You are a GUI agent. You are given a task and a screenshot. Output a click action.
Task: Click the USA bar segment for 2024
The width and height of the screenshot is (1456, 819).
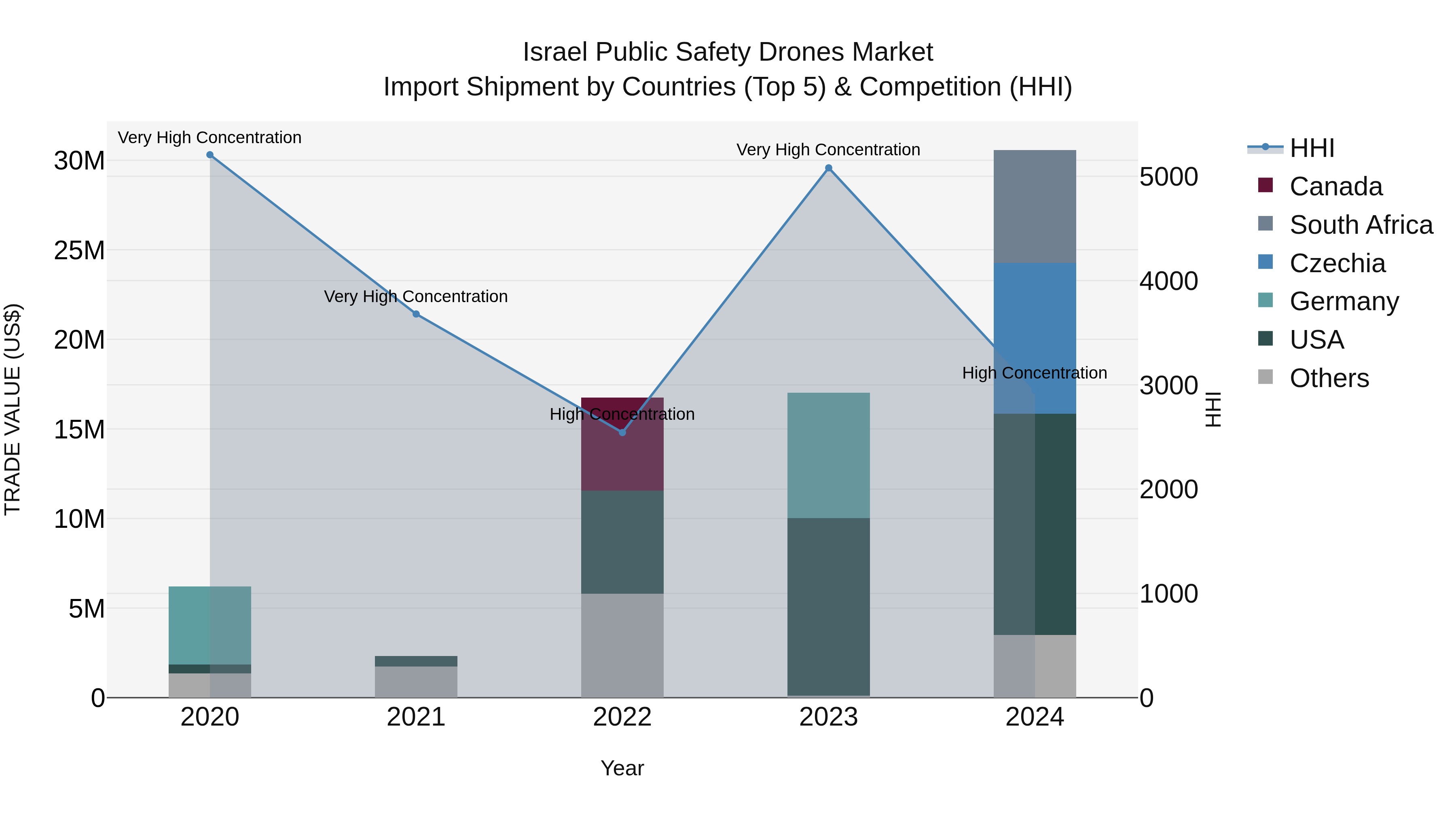(1035, 525)
